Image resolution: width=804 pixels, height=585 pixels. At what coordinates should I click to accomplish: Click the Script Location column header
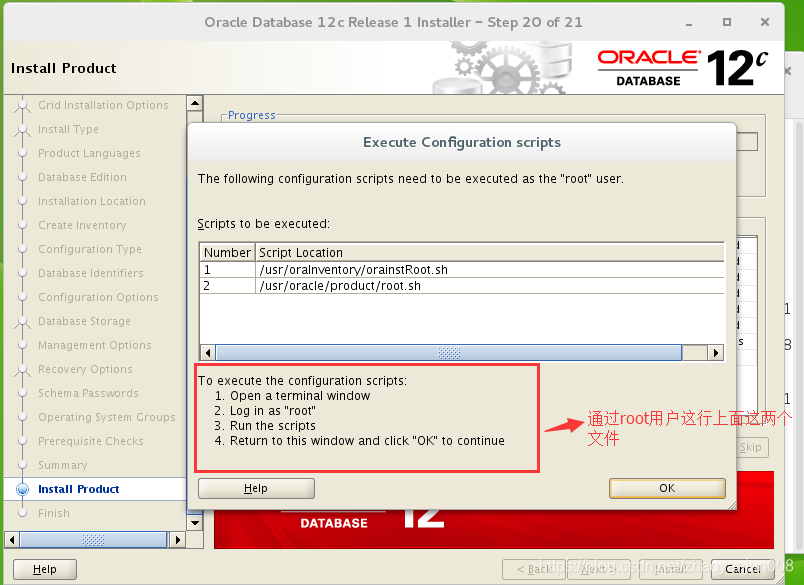click(490, 253)
